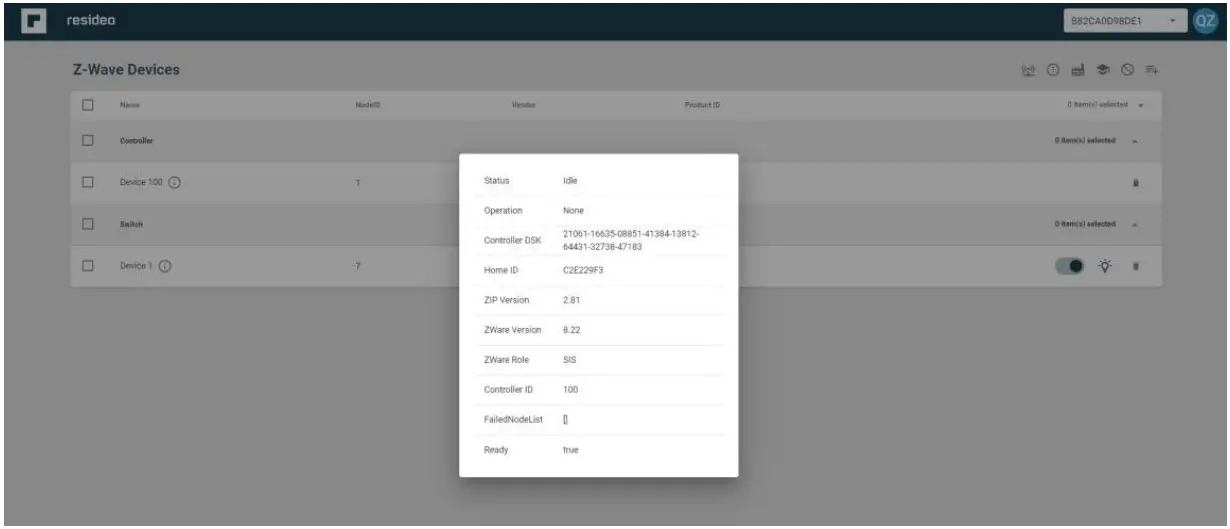Image resolution: width=1230 pixels, height=529 pixels.
Task: Click the Controller DSK number value
Action: click(x=630, y=240)
